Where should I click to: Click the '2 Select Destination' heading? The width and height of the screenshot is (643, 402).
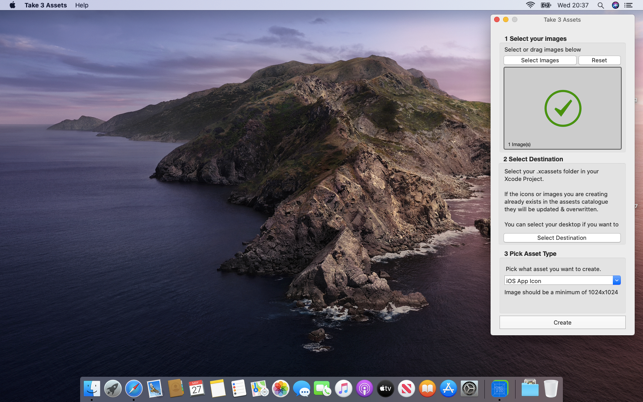coord(533,159)
